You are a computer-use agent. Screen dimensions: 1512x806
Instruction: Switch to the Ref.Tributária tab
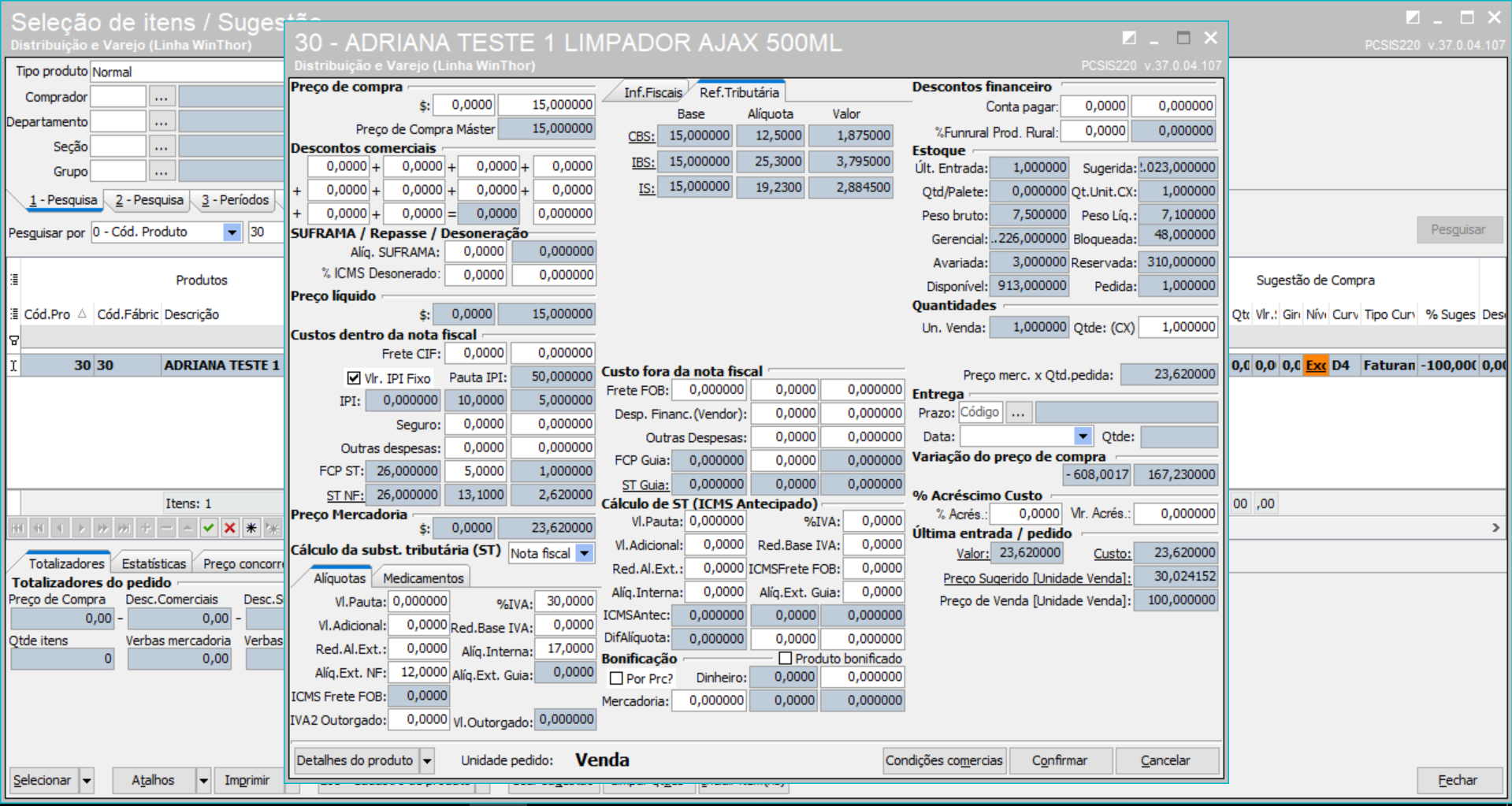pyautogui.click(x=739, y=92)
